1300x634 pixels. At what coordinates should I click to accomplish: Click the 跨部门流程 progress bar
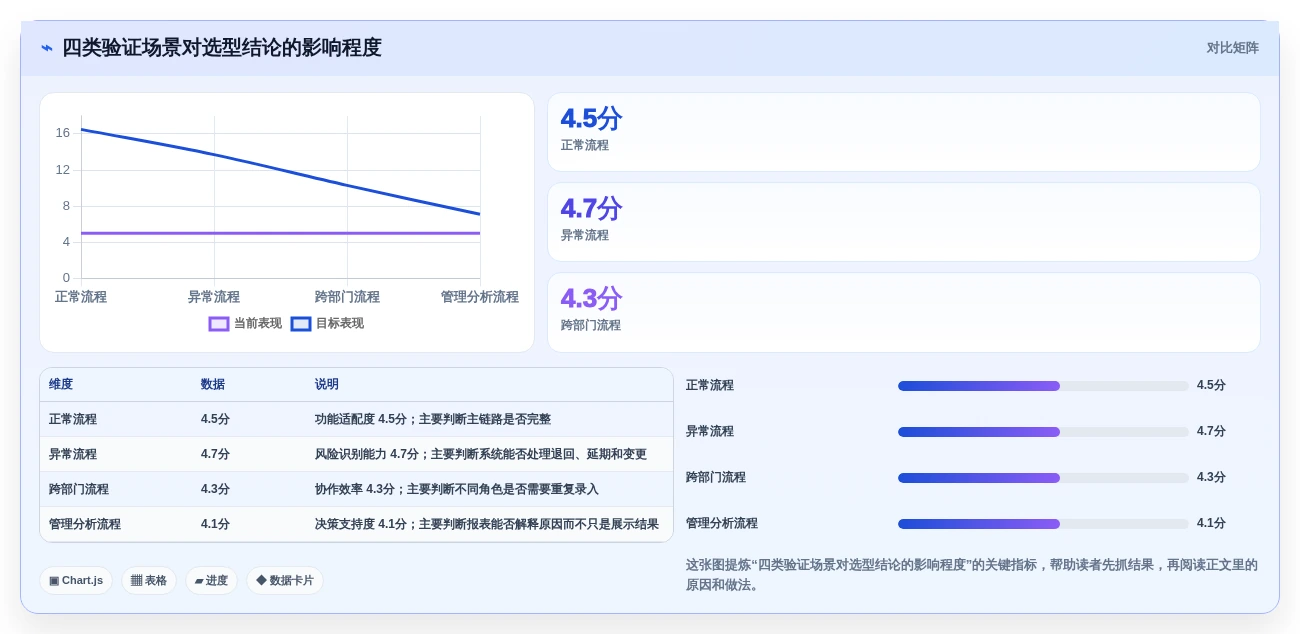1043,478
